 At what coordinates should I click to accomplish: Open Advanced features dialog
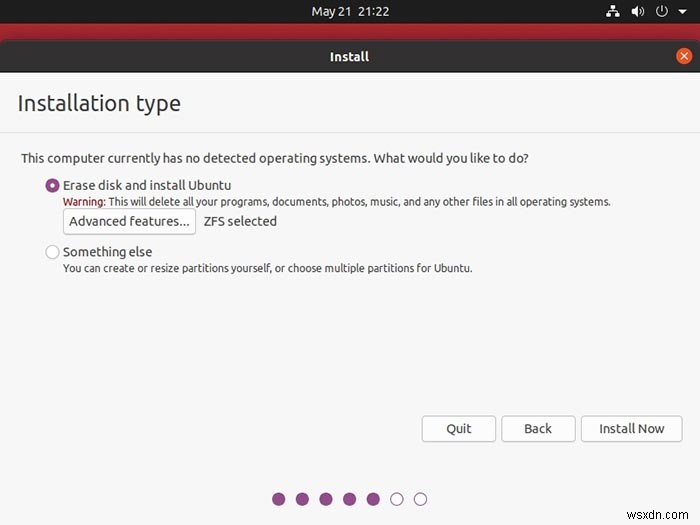(129, 221)
